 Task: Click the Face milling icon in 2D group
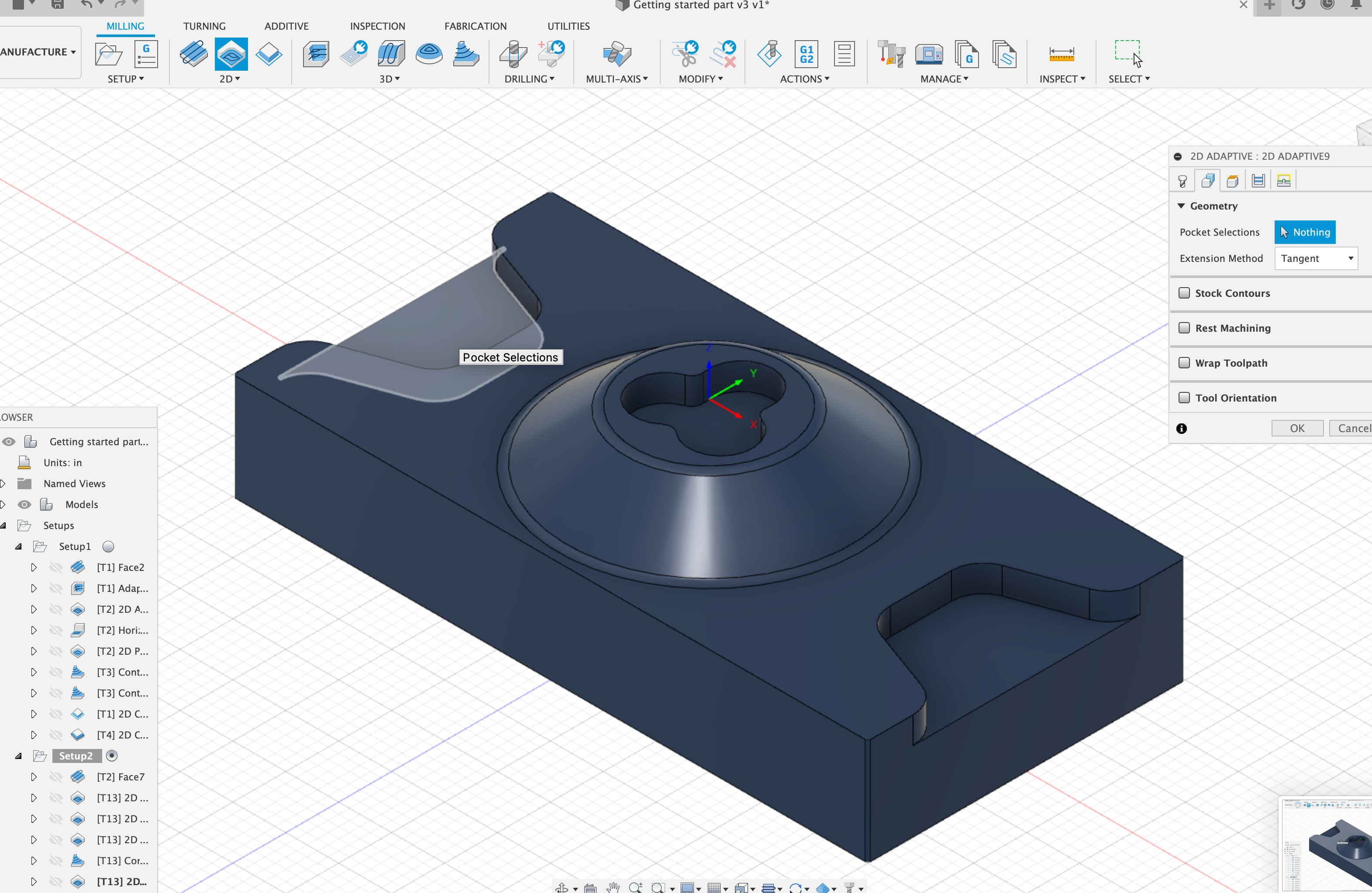point(193,55)
